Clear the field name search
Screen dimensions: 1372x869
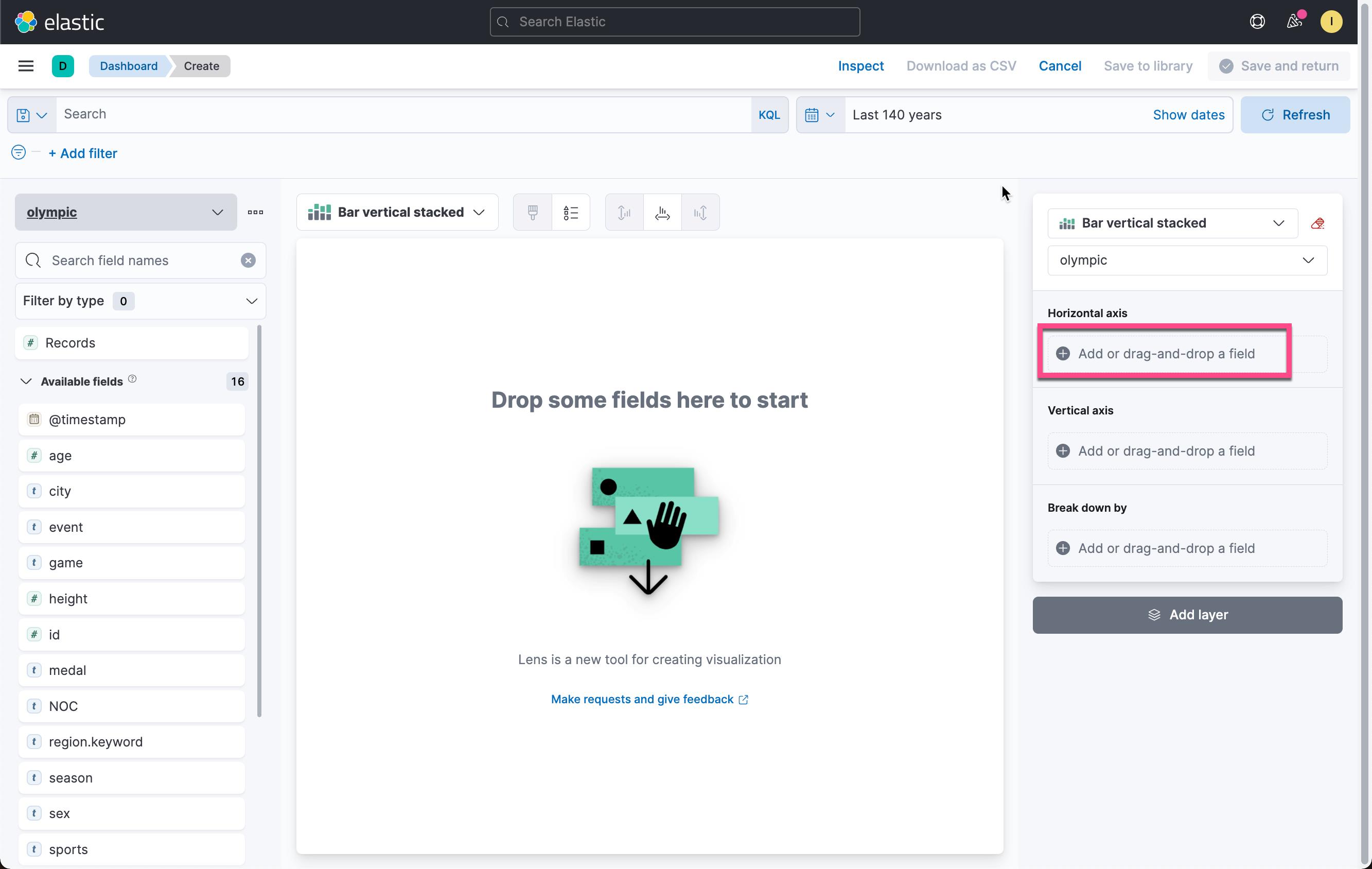coord(248,260)
